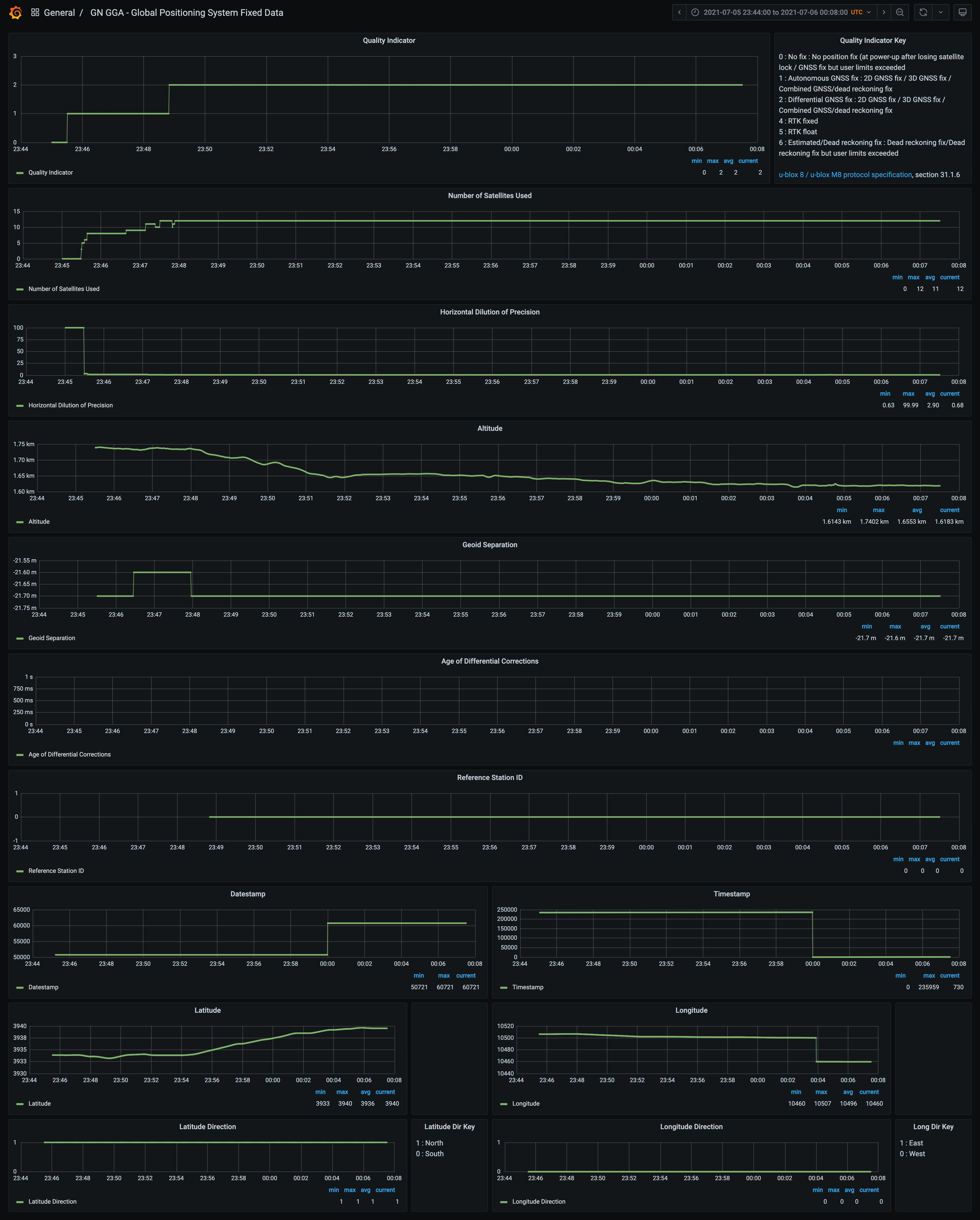The height and width of the screenshot is (1220, 980).
Task: Open the General folder breadcrumb
Action: point(59,13)
